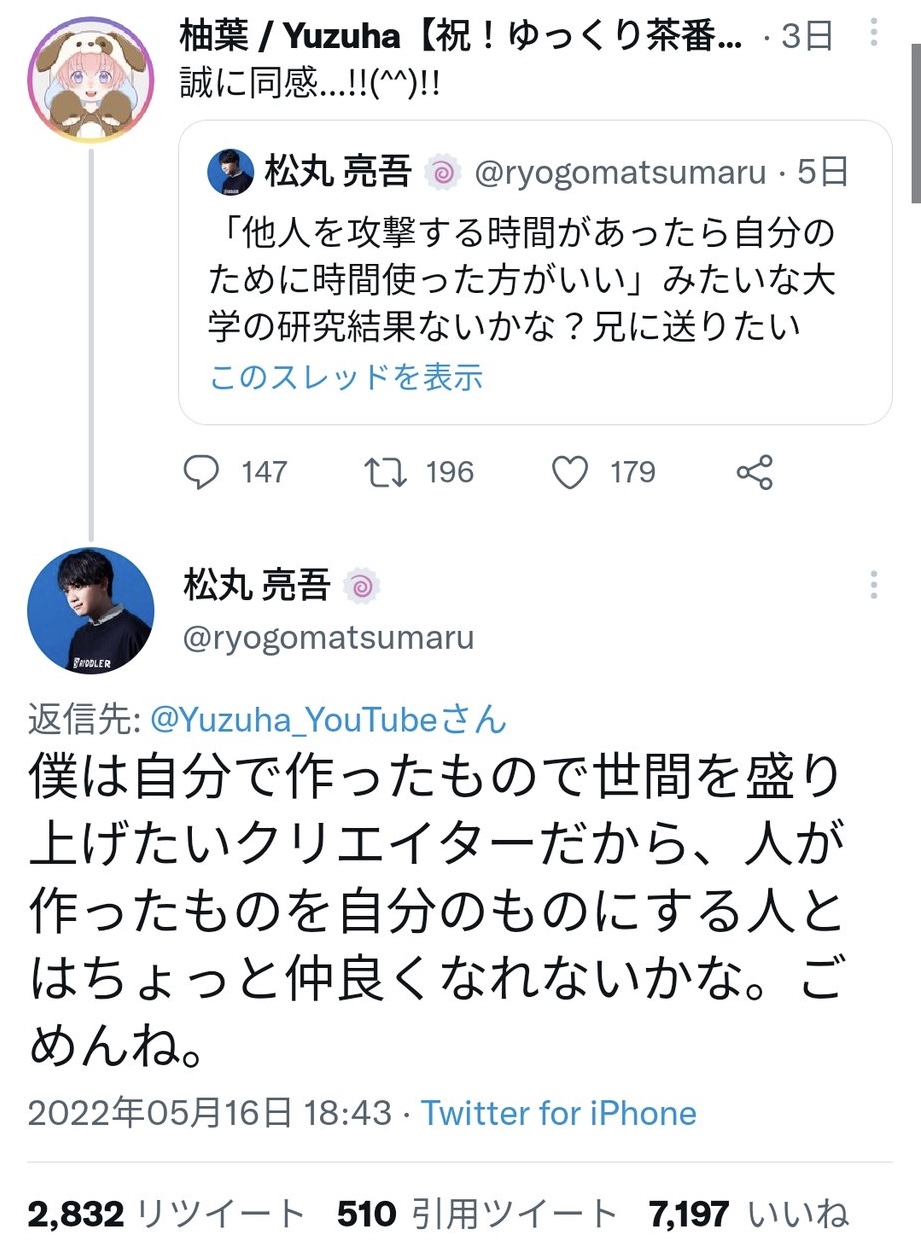Click the verified badge beside 松丸 亮吾 in quote

tap(441, 174)
